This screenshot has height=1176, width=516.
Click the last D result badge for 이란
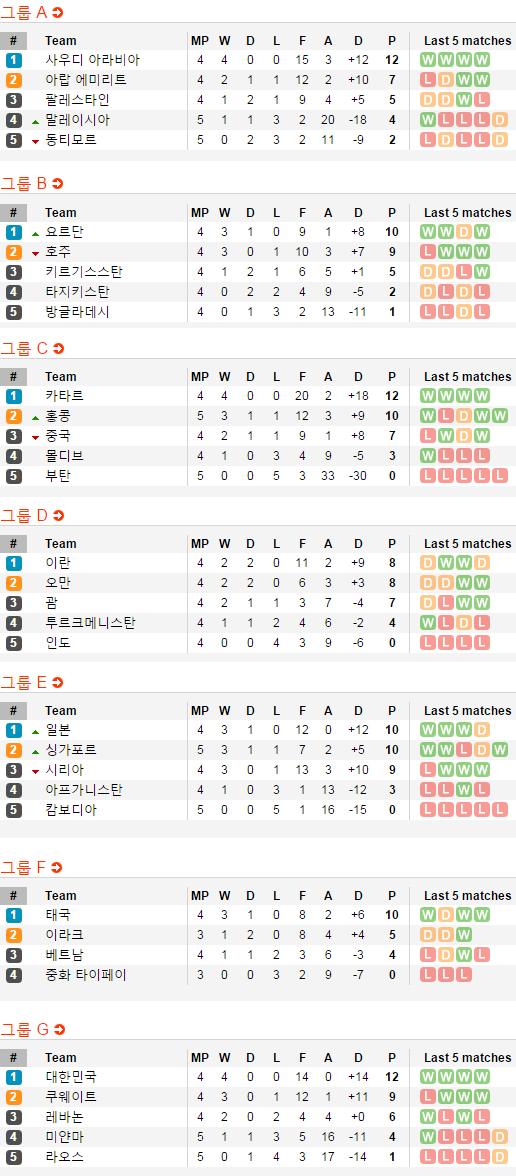pos(482,563)
